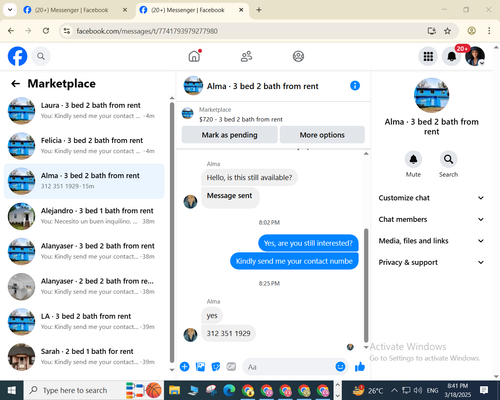
Task: Click the More options button
Action: (322, 135)
